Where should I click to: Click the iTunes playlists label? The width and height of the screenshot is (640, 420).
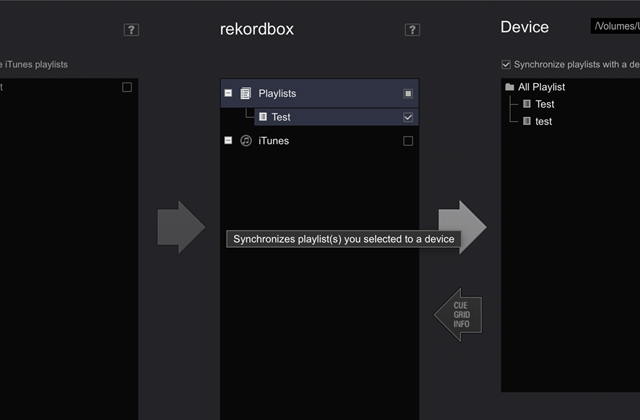[x=34, y=64]
